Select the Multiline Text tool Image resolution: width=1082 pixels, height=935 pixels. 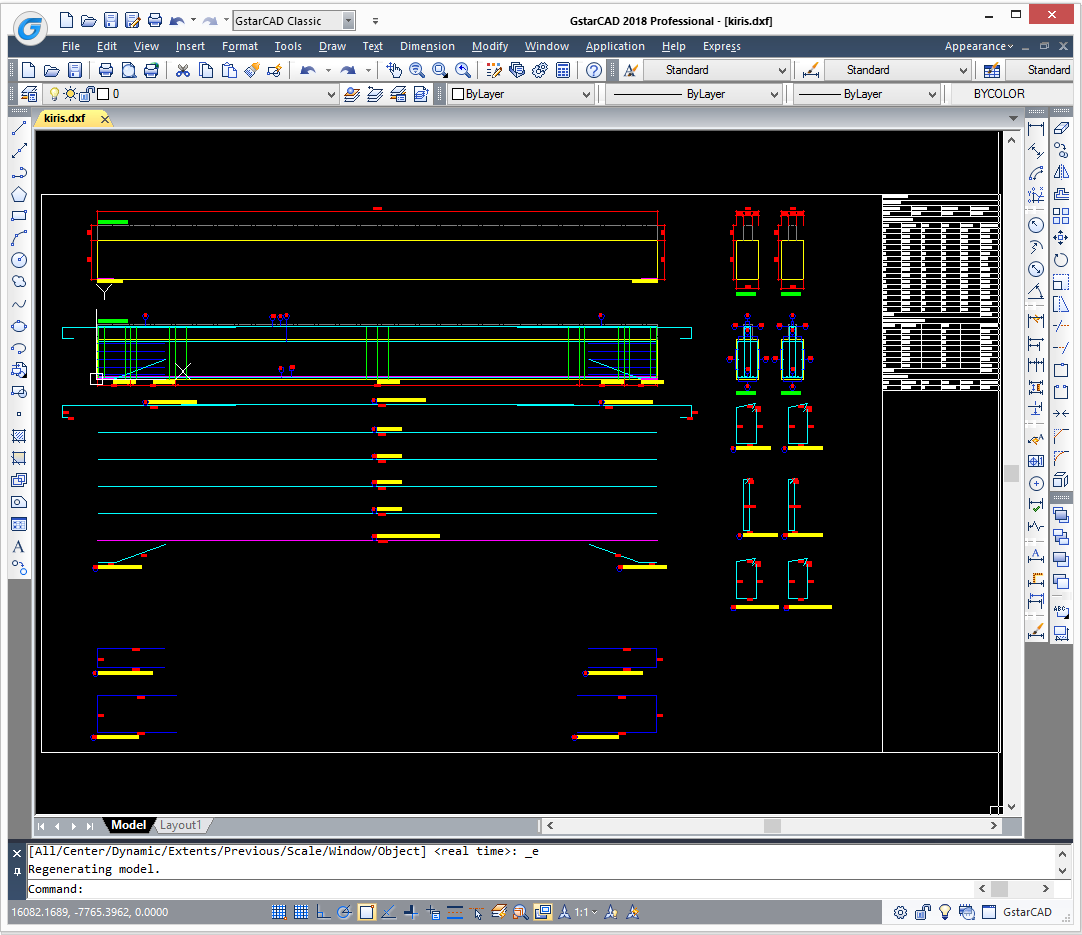[19, 547]
